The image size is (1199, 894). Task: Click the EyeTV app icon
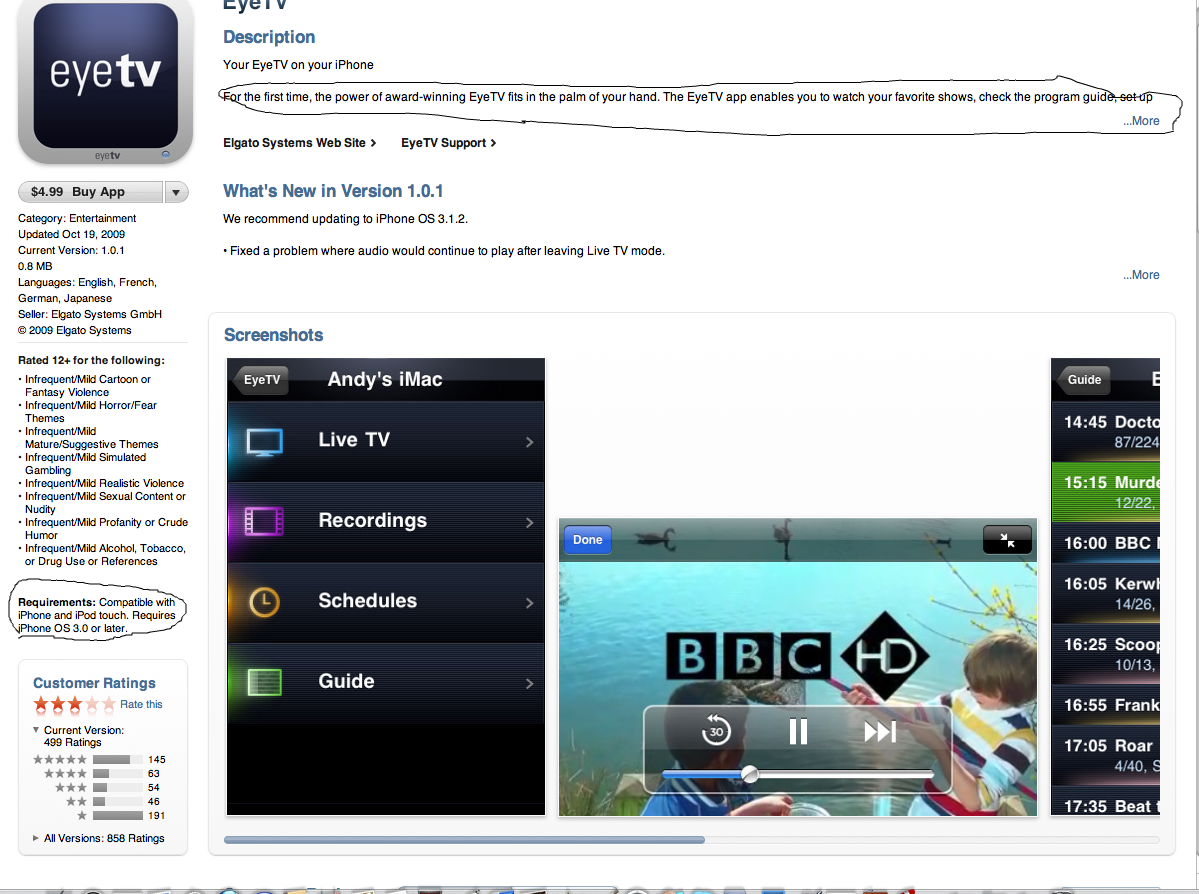pos(106,80)
